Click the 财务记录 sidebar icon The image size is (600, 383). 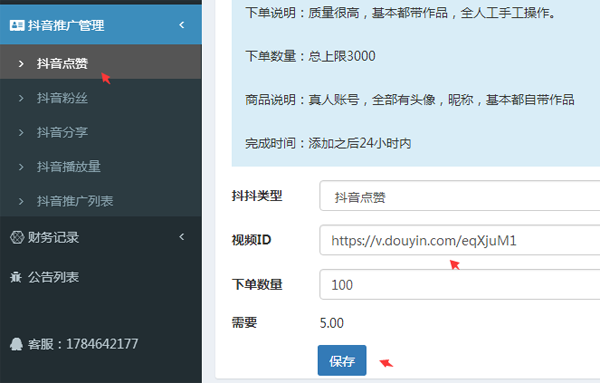coord(17,238)
